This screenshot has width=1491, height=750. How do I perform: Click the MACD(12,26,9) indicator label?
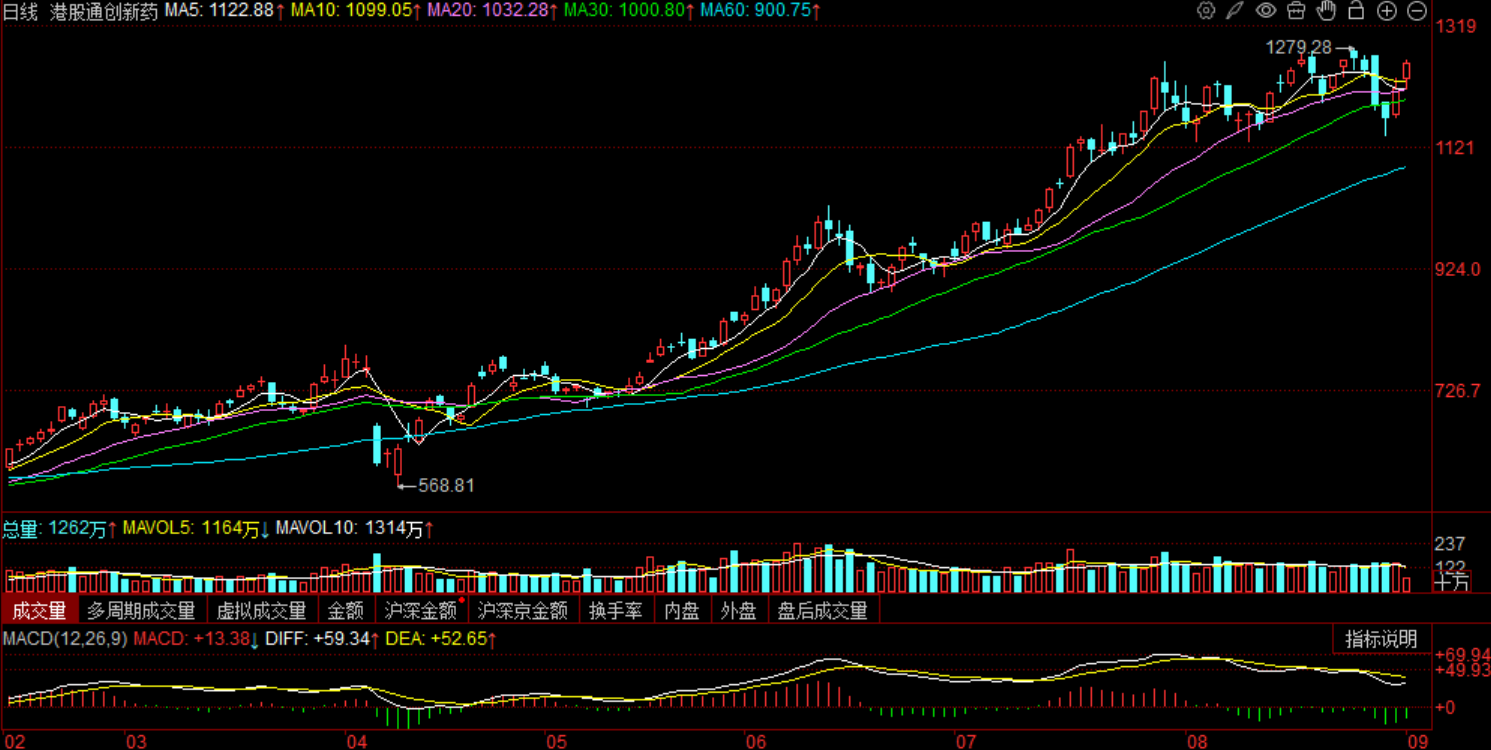click(65, 638)
